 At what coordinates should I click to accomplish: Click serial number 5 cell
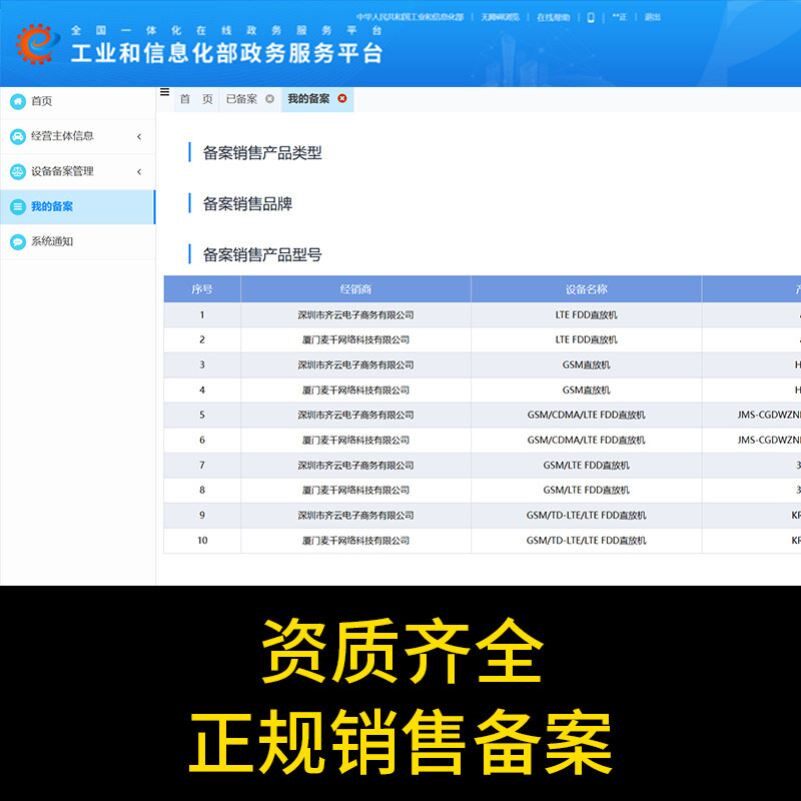coord(202,415)
